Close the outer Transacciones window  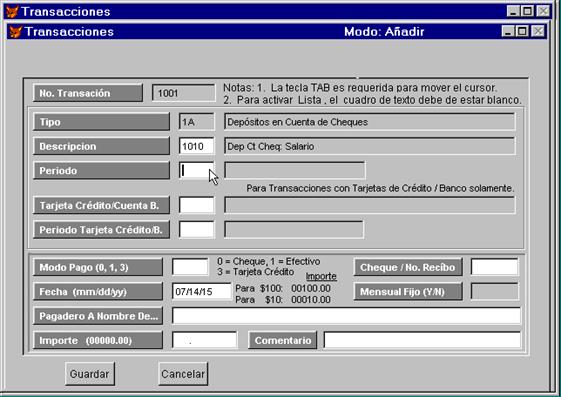point(543,11)
